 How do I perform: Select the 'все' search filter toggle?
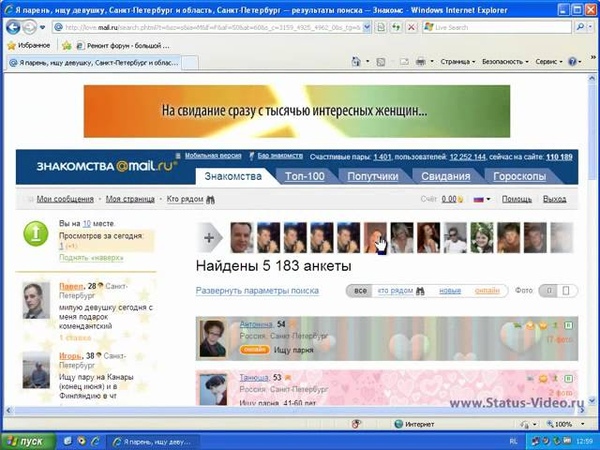coord(359,290)
